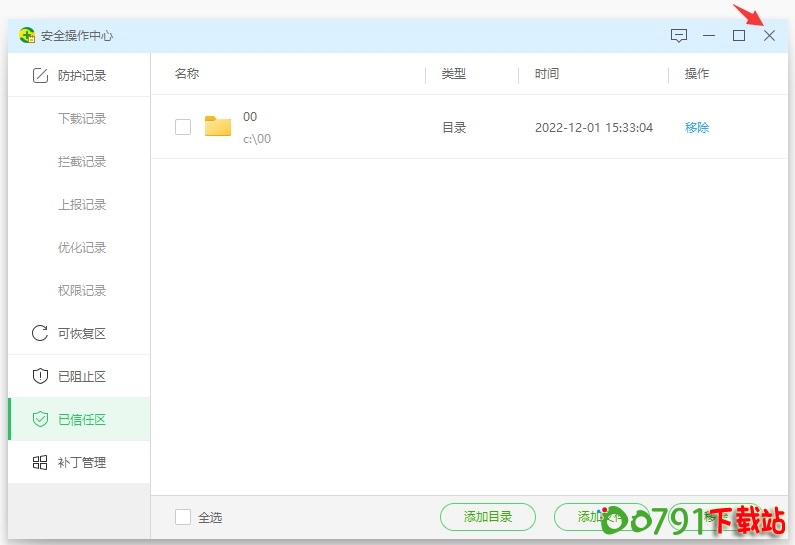Click the 防护记录 notepad icon
This screenshot has width=795, height=545.
coord(40,75)
